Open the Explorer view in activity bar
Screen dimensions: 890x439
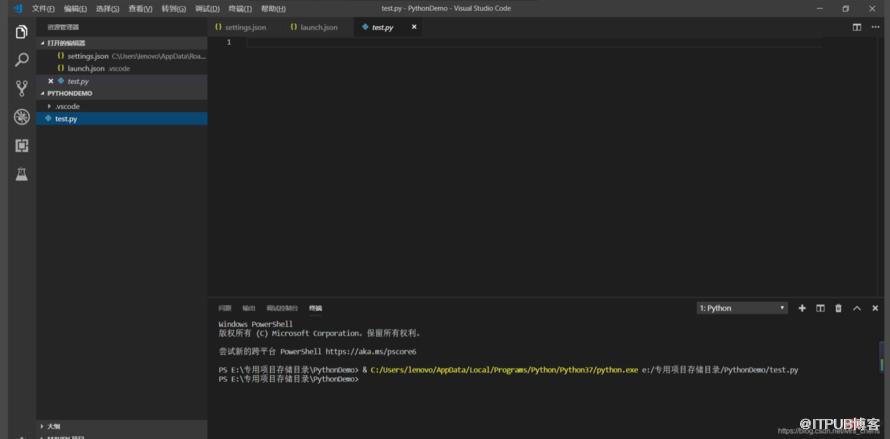coord(22,32)
